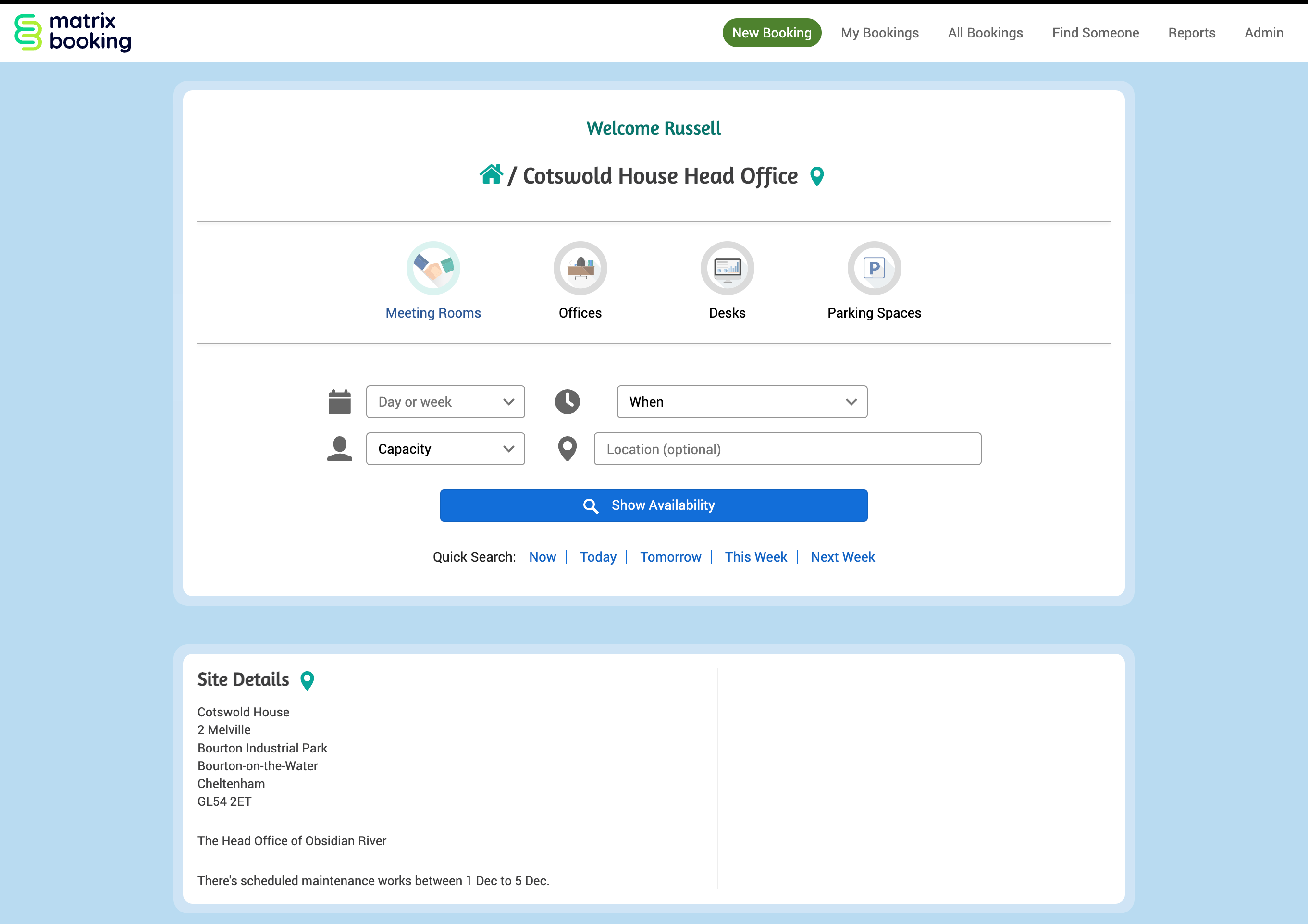Click the Site Details map pin
This screenshot has height=924, width=1308.
[307, 680]
